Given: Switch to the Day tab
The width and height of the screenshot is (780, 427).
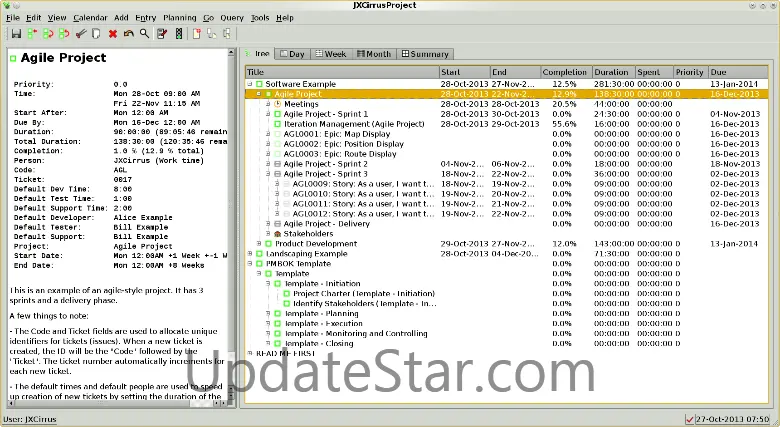Looking at the screenshot, I should point(292,54).
